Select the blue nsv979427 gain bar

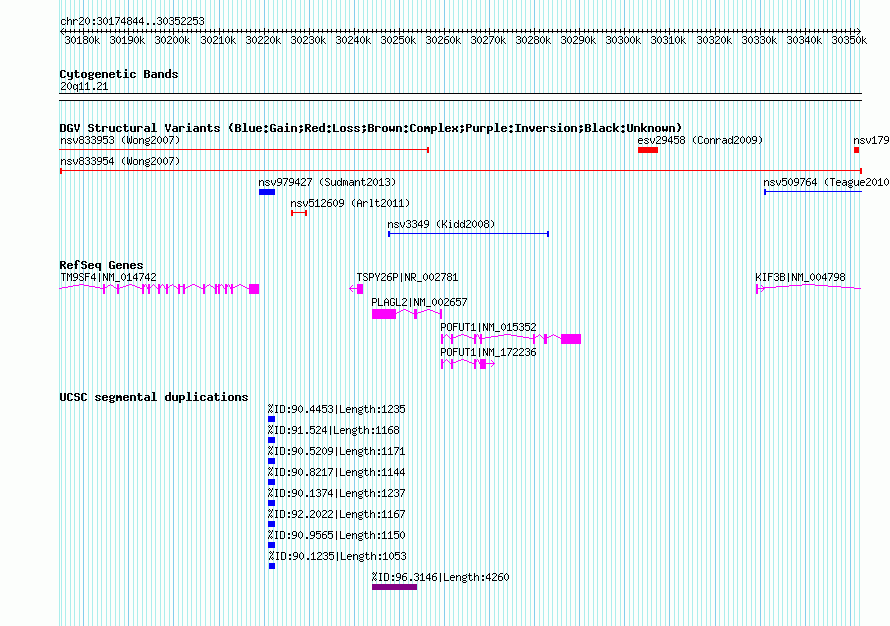[267, 192]
